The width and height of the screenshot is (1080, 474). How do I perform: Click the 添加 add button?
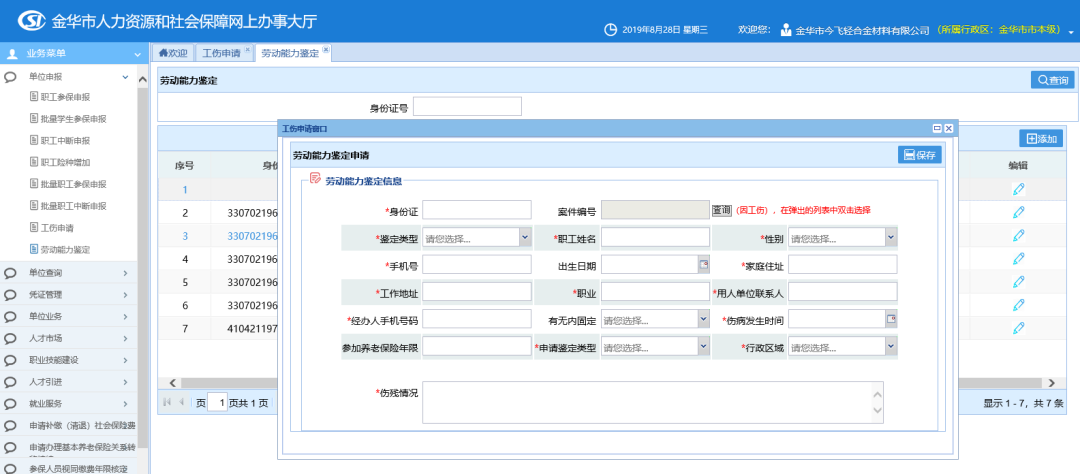[1041, 138]
